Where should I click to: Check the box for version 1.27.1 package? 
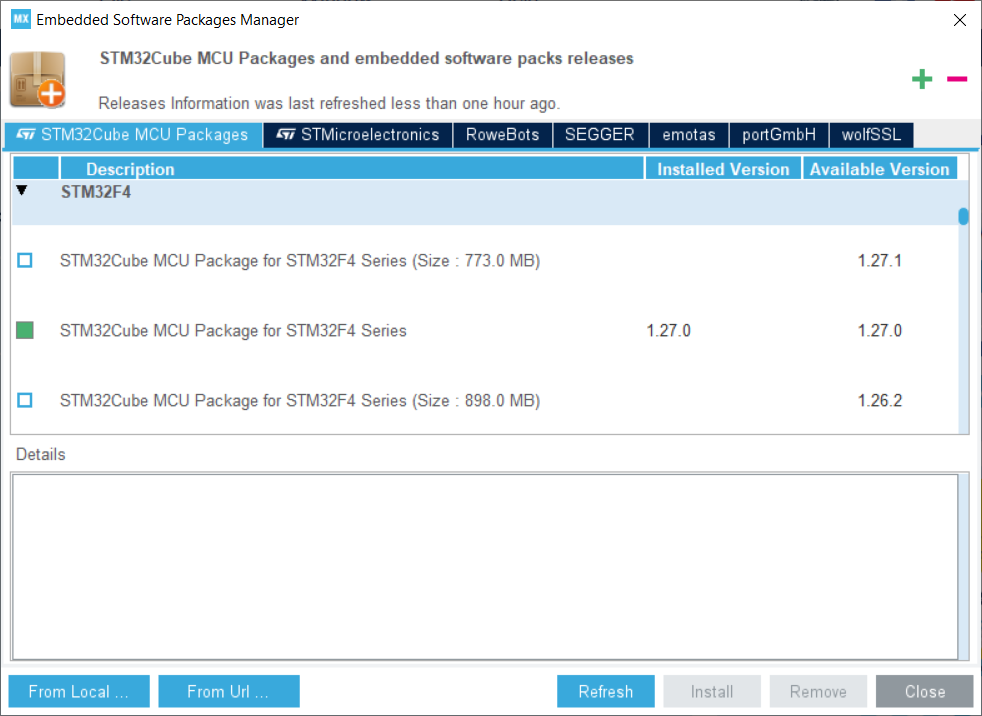(x=25, y=260)
